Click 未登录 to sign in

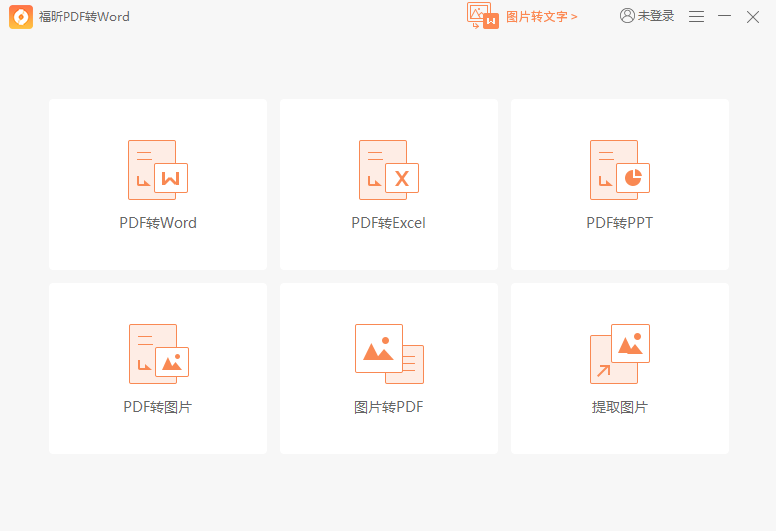pyautogui.click(x=656, y=17)
